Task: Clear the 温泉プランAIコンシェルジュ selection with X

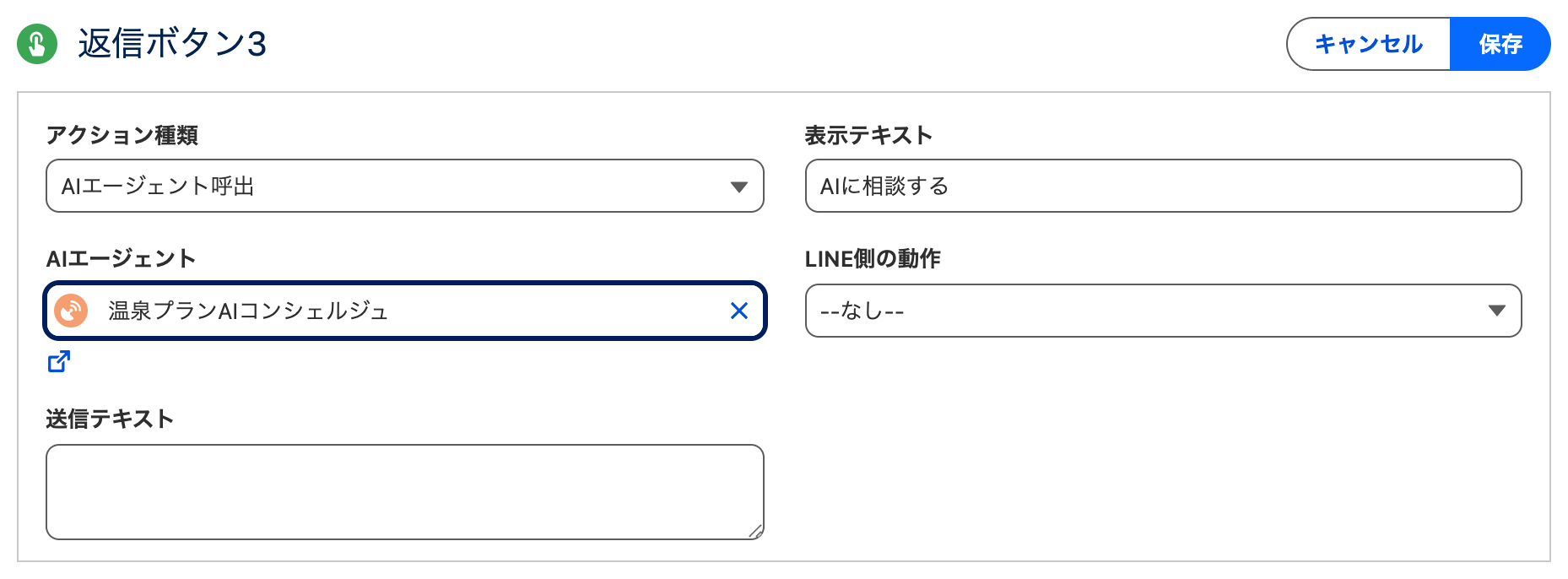Action: (x=739, y=311)
